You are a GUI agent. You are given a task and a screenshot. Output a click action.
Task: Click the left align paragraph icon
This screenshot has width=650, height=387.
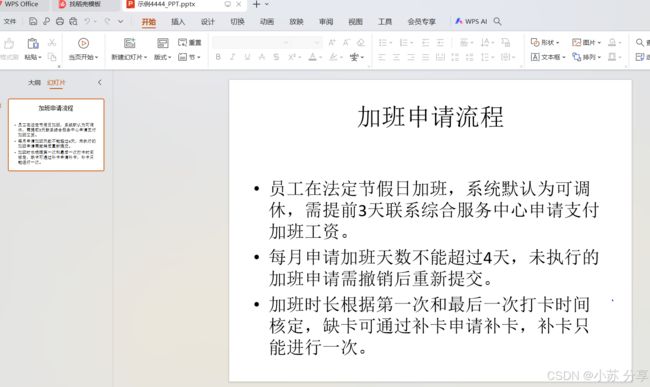click(x=382, y=57)
